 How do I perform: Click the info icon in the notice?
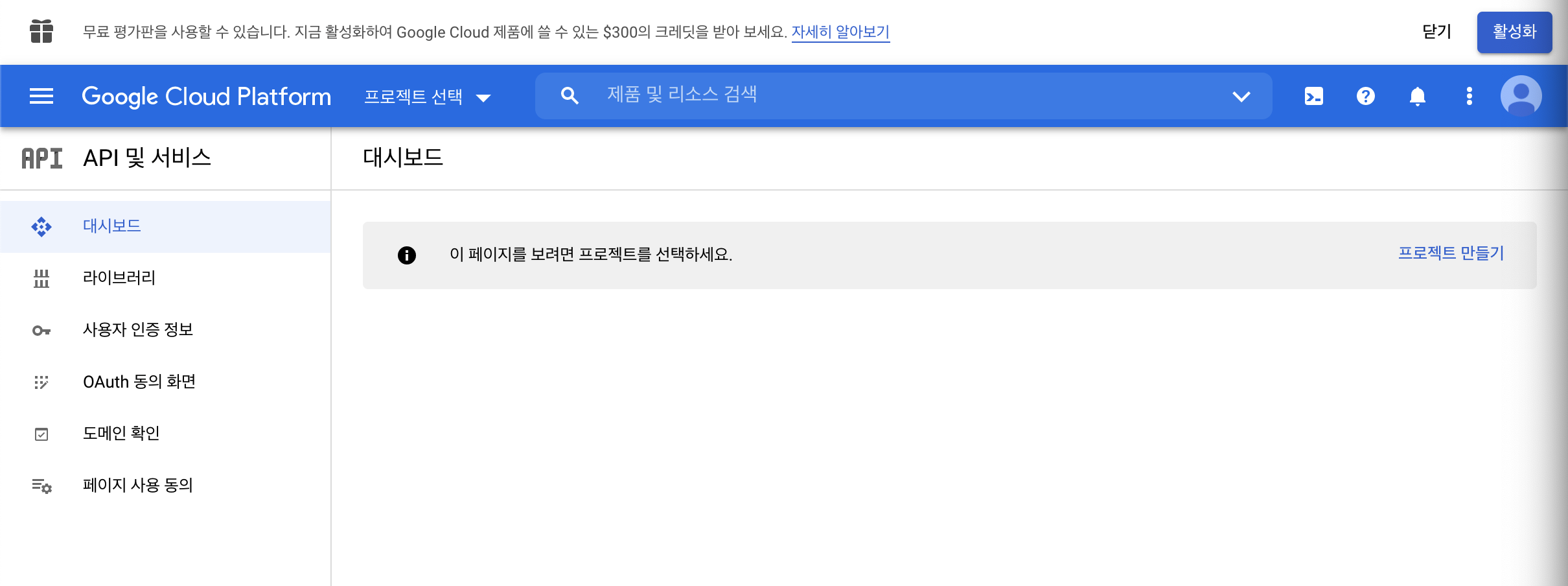(x=407, y=255)
